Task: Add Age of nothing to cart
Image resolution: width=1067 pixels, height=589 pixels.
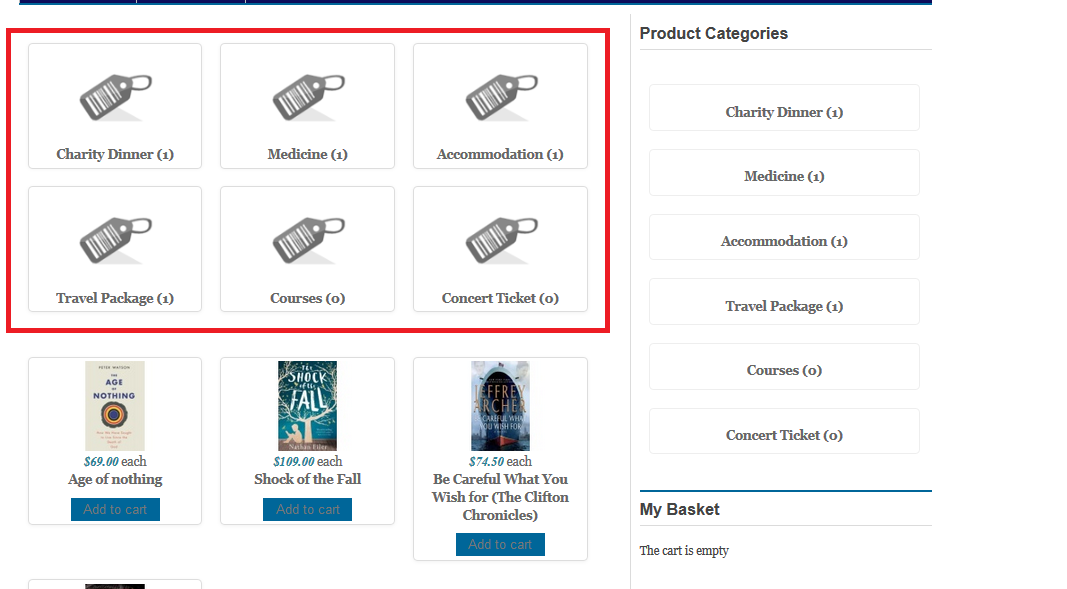Action: (x=115, y=510)
